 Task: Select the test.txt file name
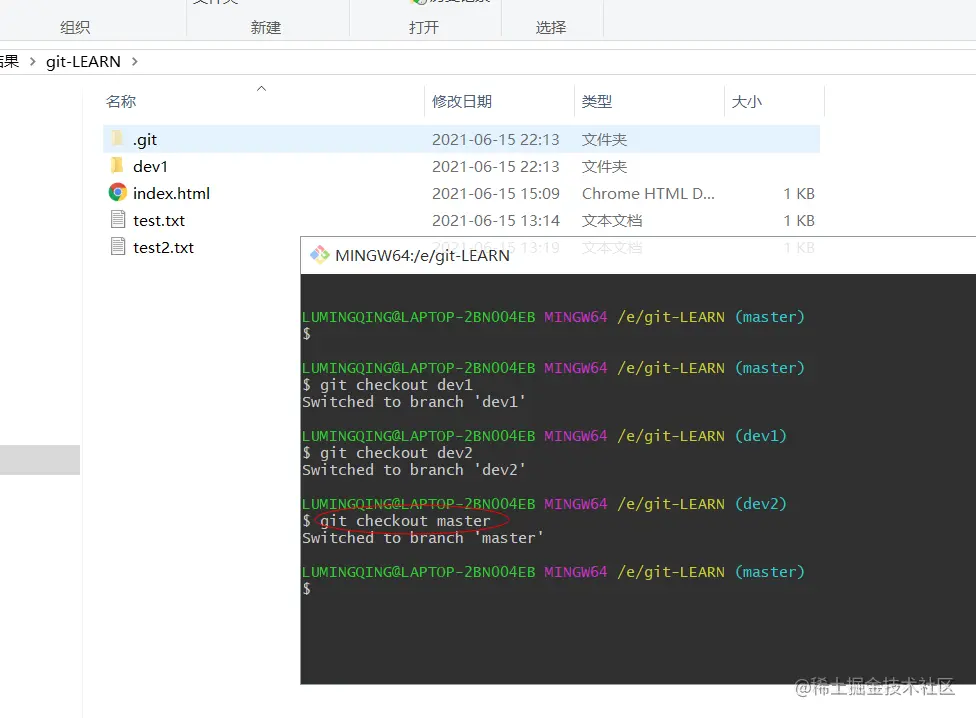(159, 220)
